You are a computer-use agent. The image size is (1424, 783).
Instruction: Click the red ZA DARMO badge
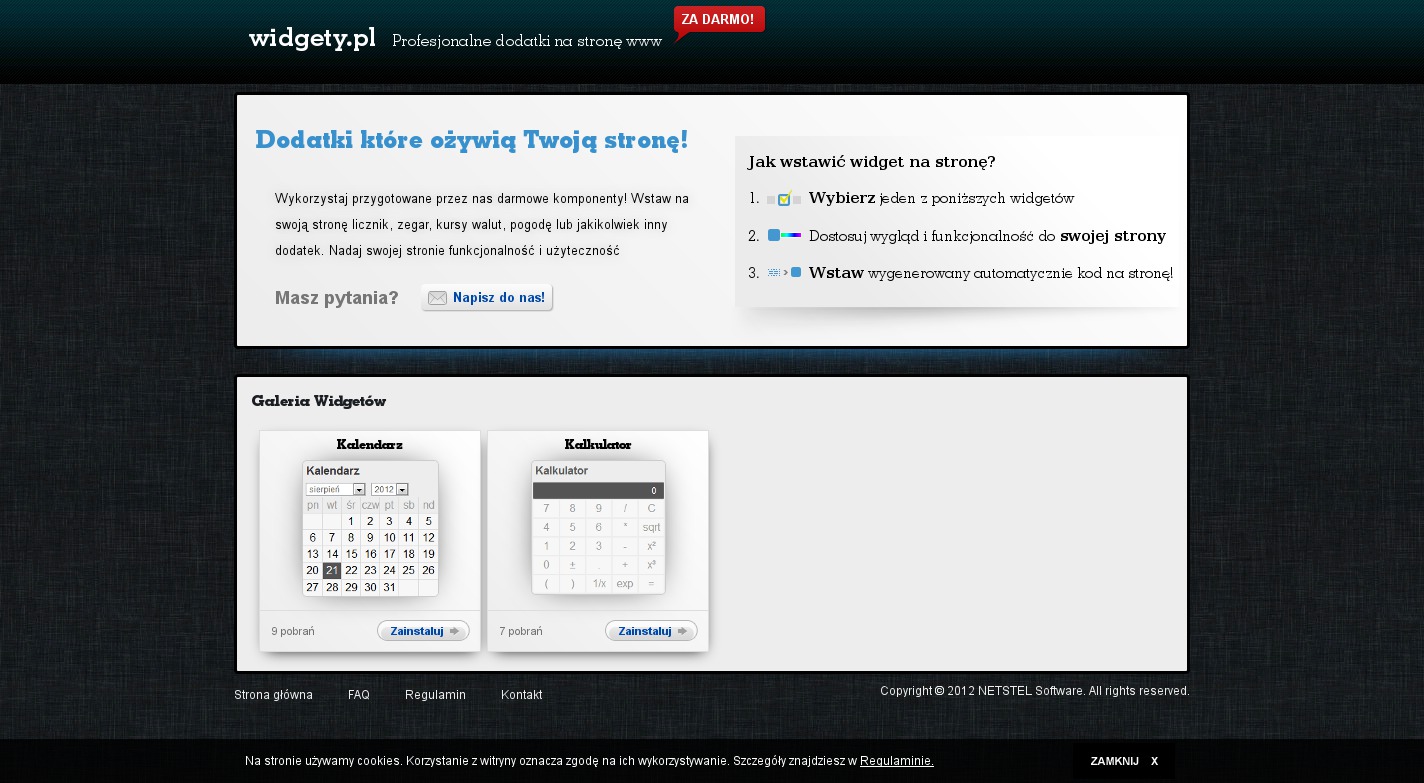point(718,20)
